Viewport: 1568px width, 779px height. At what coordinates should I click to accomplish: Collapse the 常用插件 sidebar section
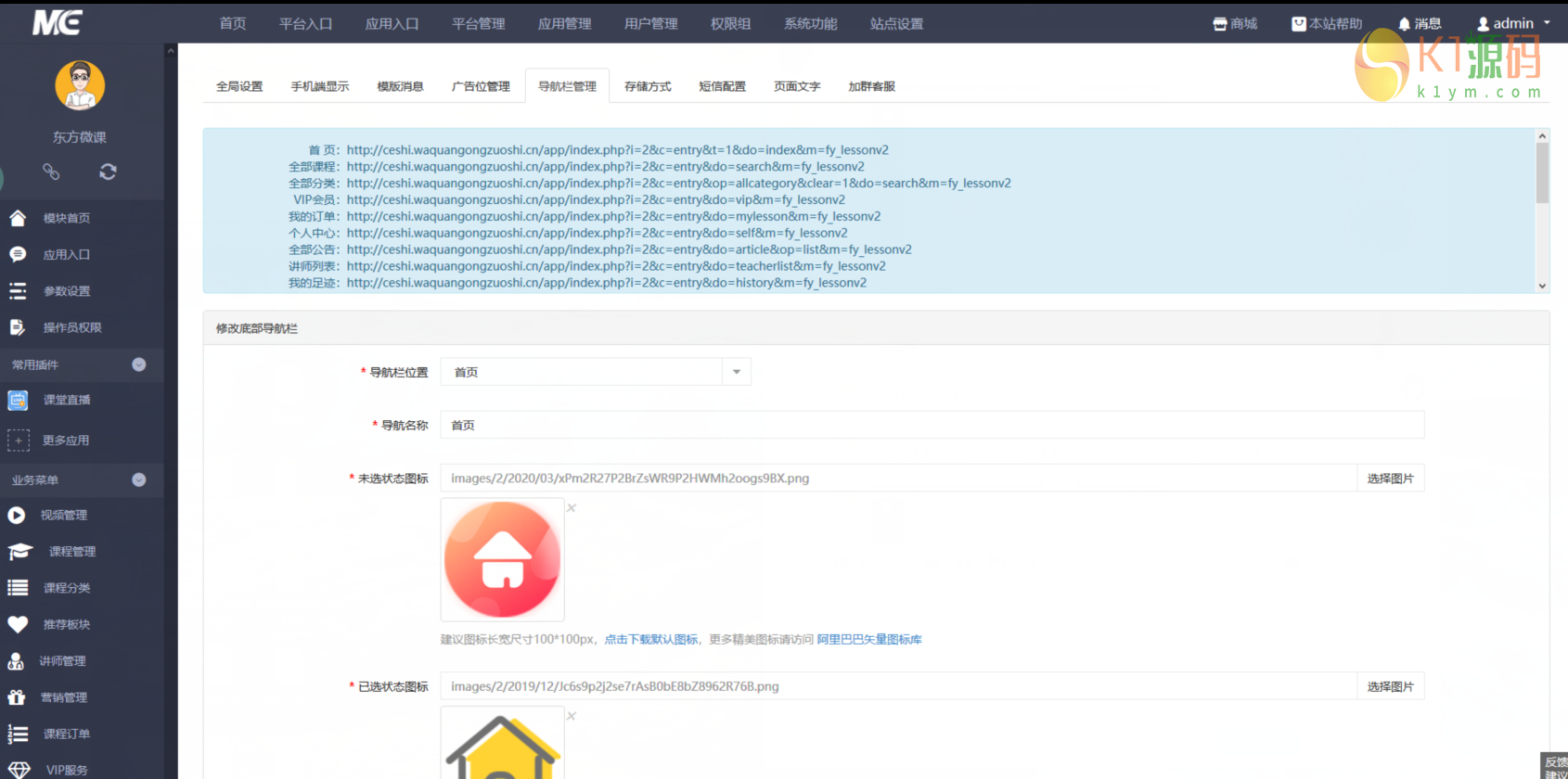(139, 364)
